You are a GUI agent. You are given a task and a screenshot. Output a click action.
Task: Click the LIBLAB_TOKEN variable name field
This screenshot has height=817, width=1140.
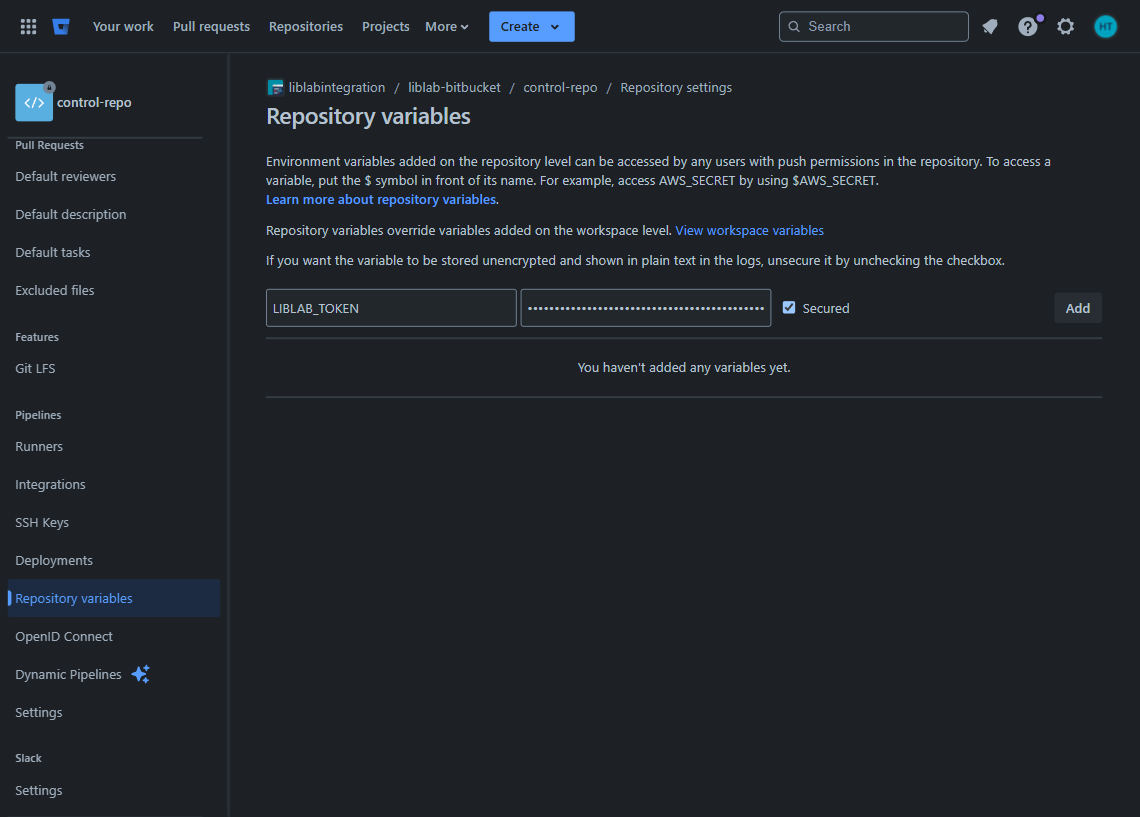[x=391, y=308]
